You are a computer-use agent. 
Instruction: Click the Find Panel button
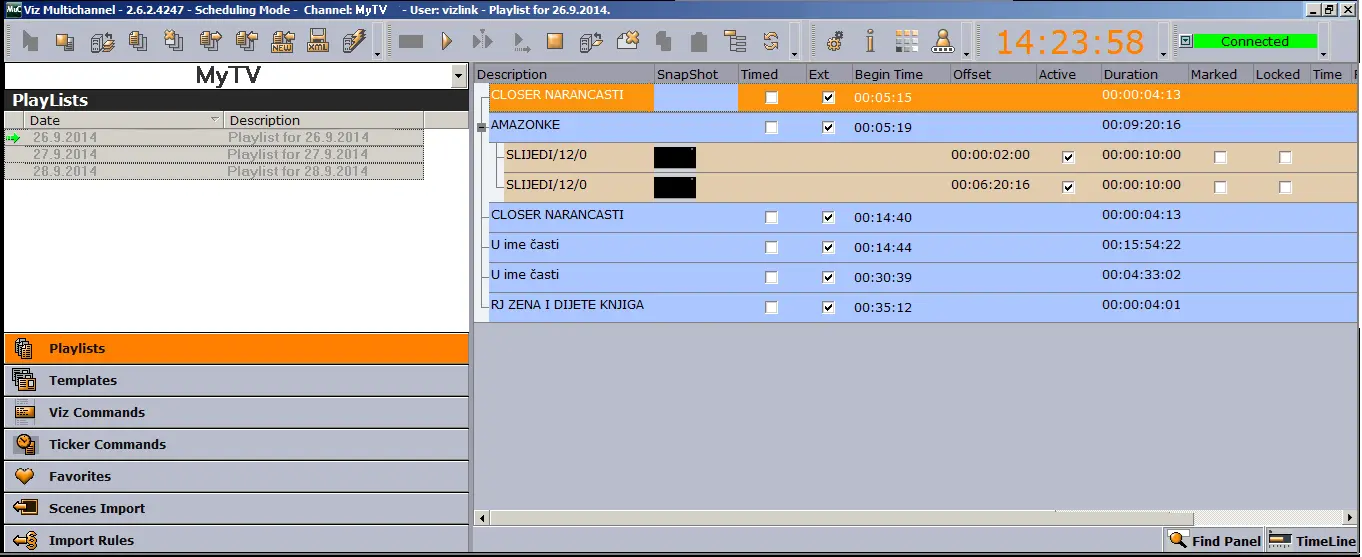[x=1214, y=541]
